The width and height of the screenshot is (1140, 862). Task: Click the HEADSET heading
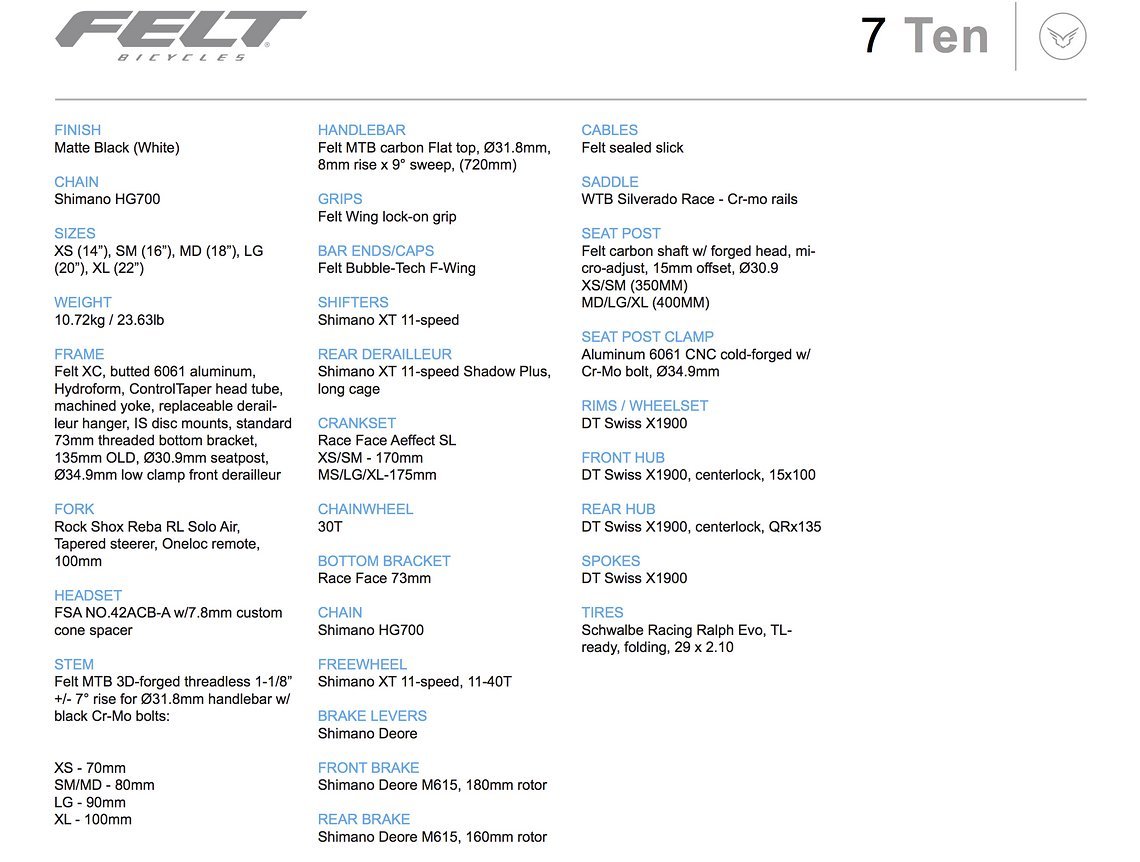tap(88, 595)
